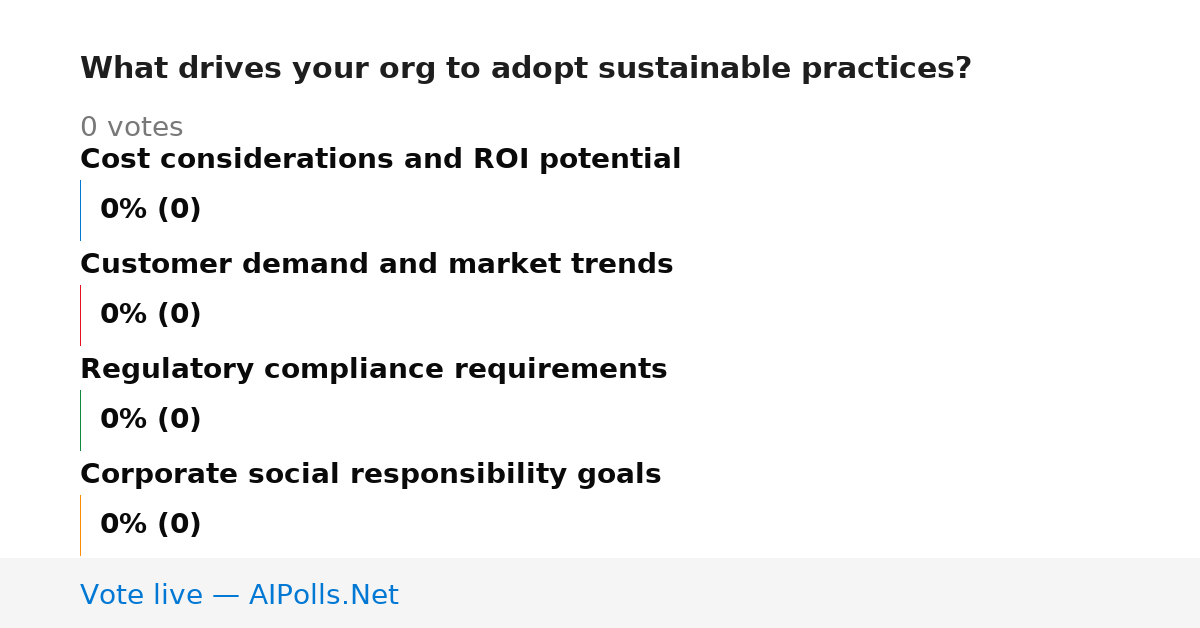Click the 0% (0) result under Corporate social responsibility
Image resolution: width=1200 pixels, height=628 pixels.
coord(151,525)
